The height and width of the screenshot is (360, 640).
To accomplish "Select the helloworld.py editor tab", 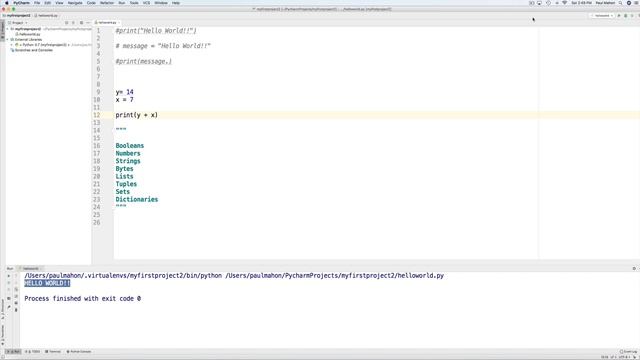I will click(x=107, y=23).
